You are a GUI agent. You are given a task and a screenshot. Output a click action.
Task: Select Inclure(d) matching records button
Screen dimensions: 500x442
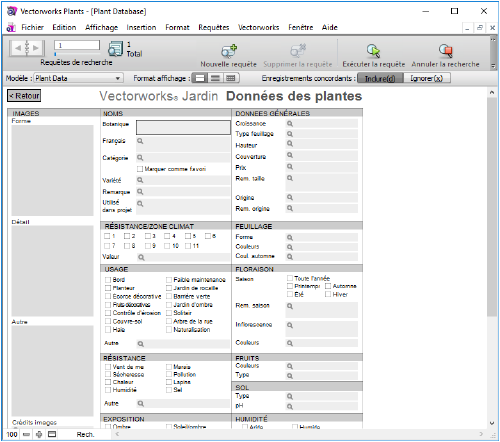[380, 78]
